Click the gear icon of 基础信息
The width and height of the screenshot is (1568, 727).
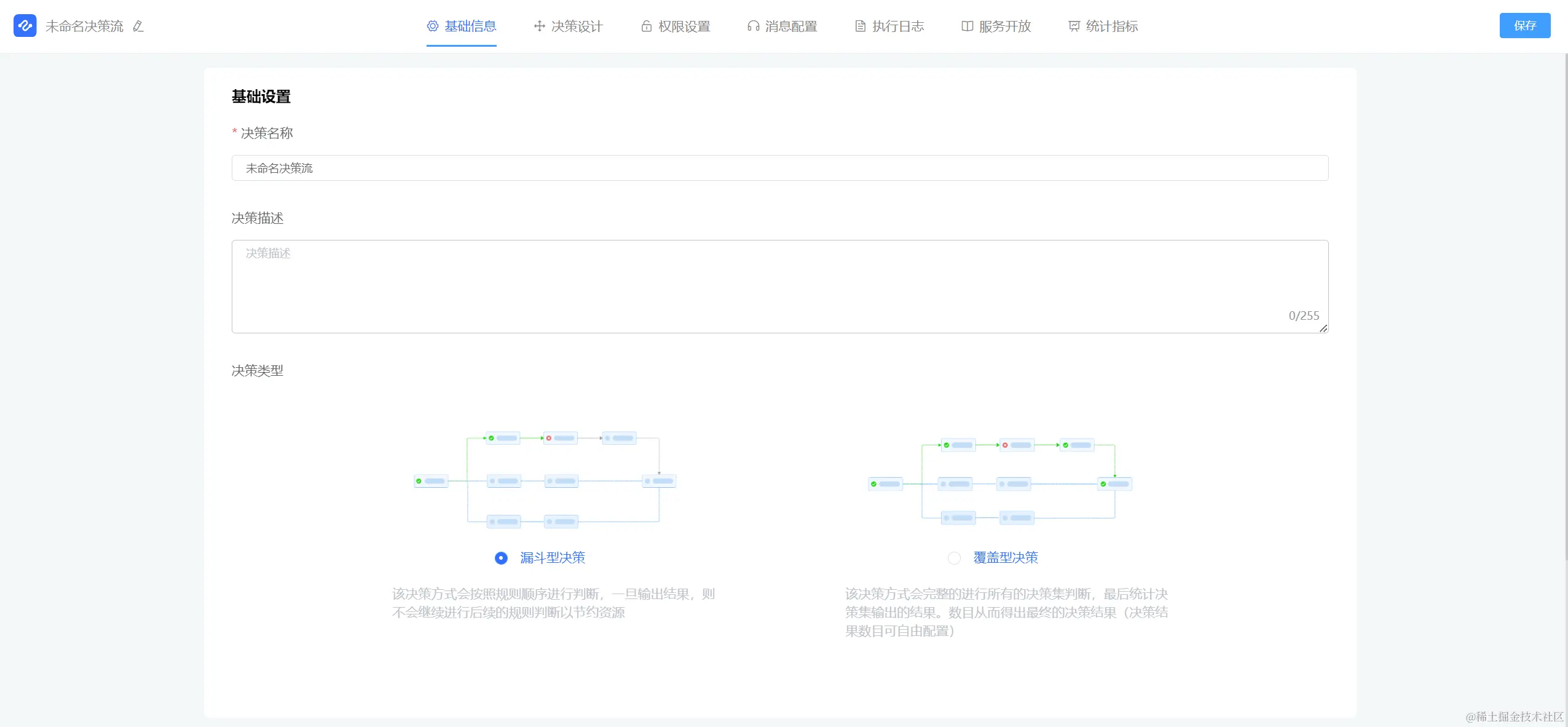pos(433,26)
